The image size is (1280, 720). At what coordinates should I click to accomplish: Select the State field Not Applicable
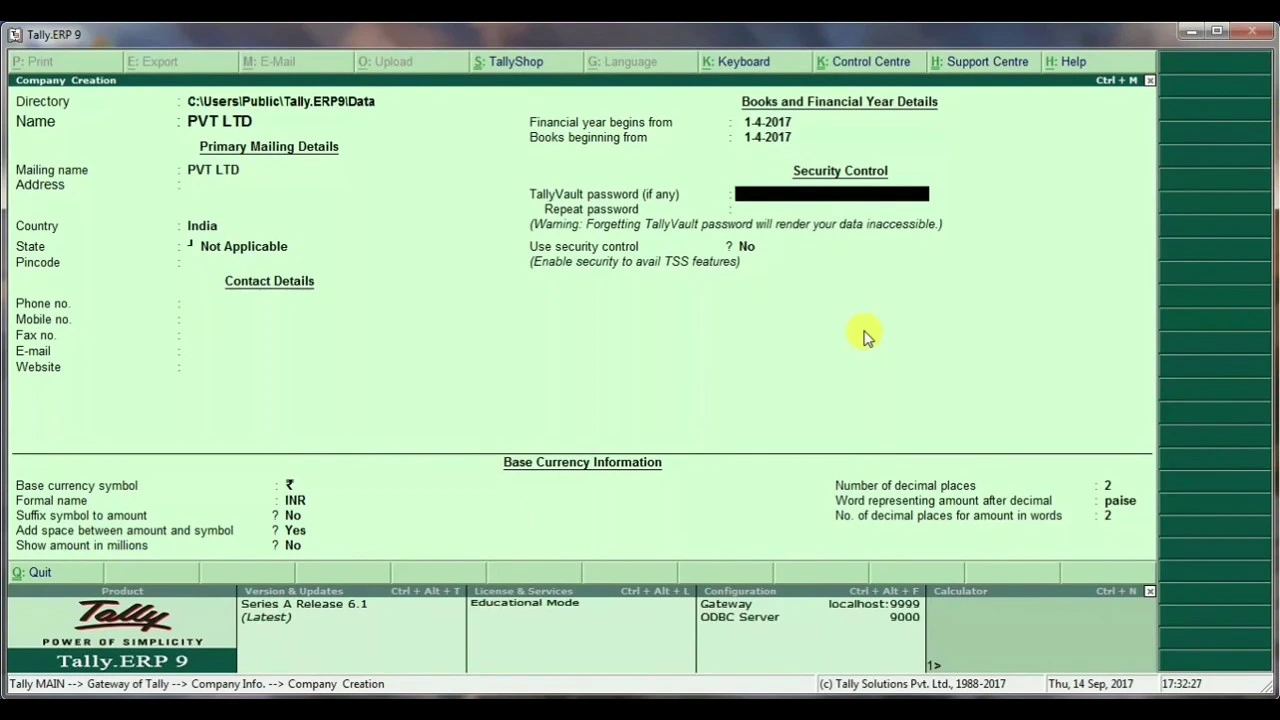pos(243,246)
